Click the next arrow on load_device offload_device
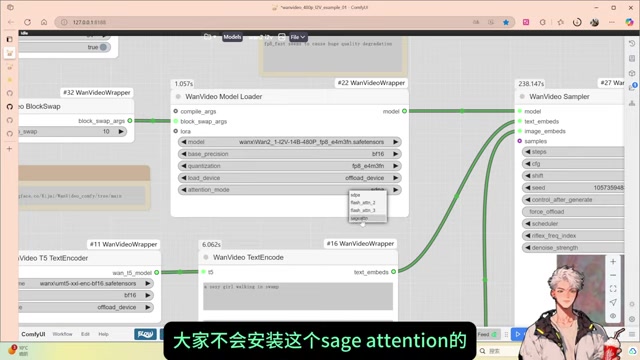This screenshot has width=640, height=360. (396, 178)
